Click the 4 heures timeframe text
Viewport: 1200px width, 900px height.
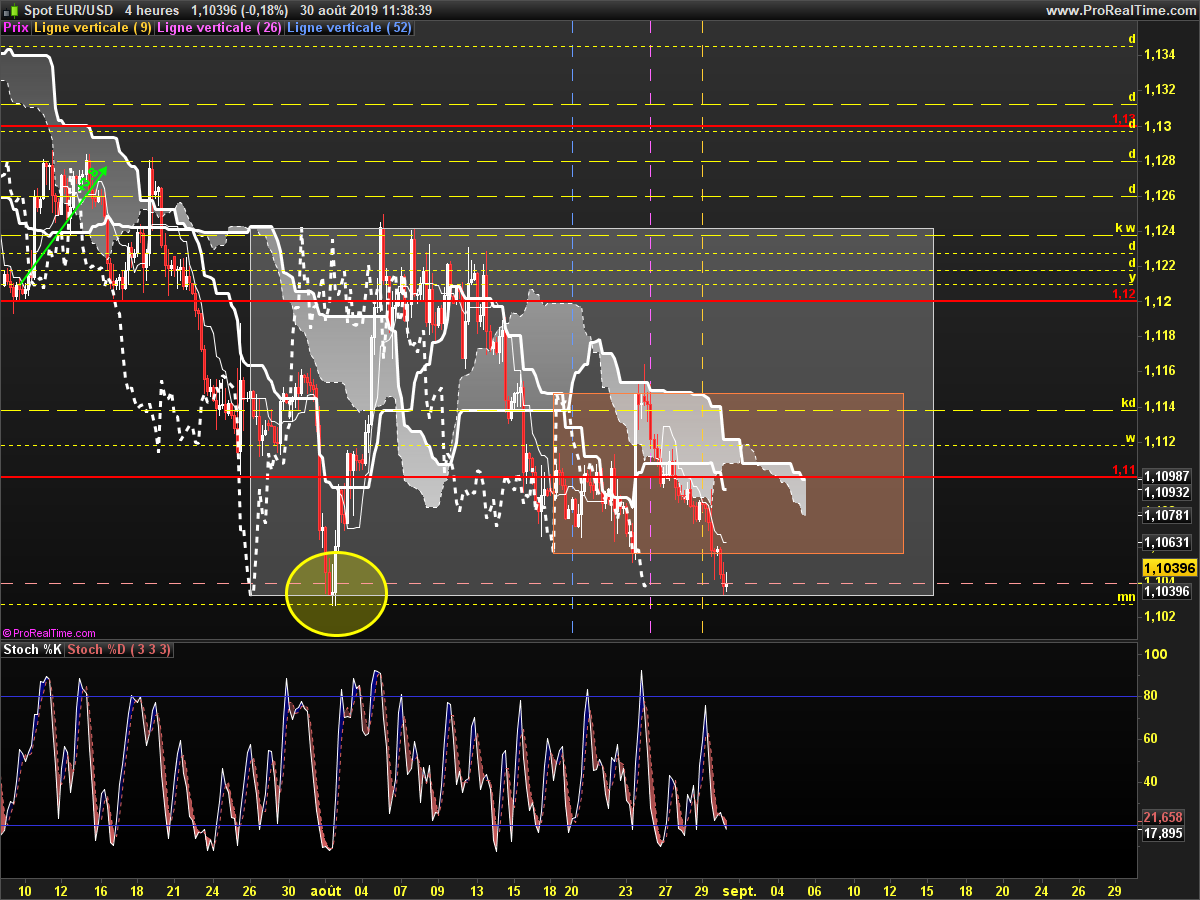tap(152, 10)
